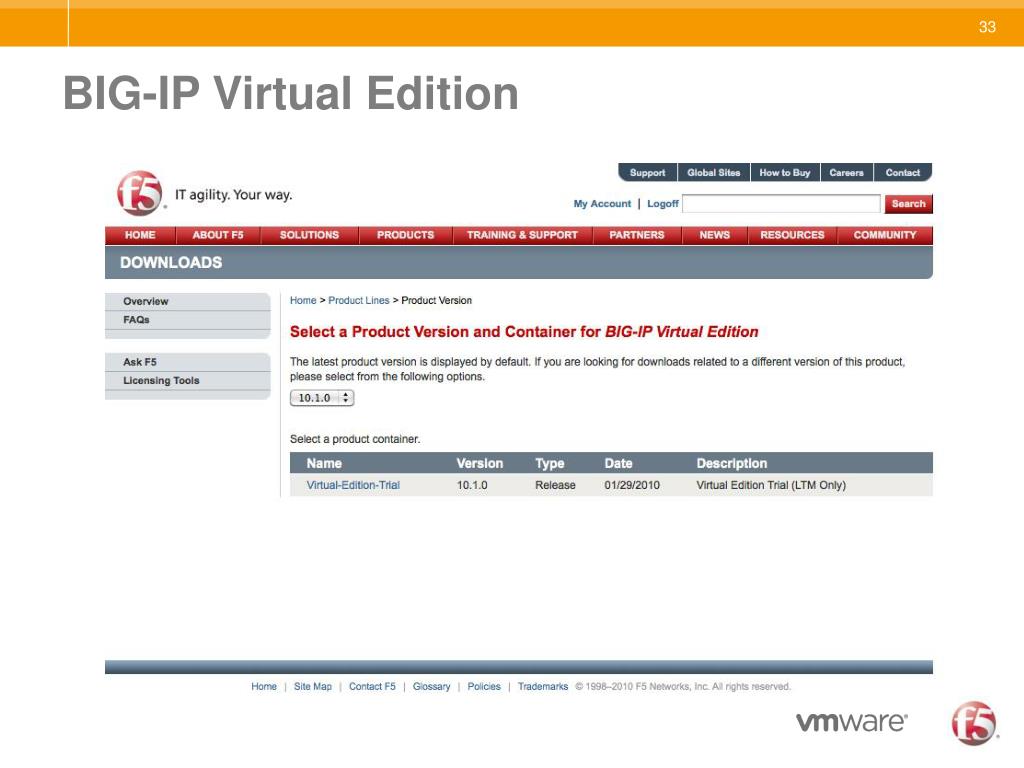Open the Careers top link
Image resolution: width=1024 pixels, height=768 pixels.
(x=846, y=172)
